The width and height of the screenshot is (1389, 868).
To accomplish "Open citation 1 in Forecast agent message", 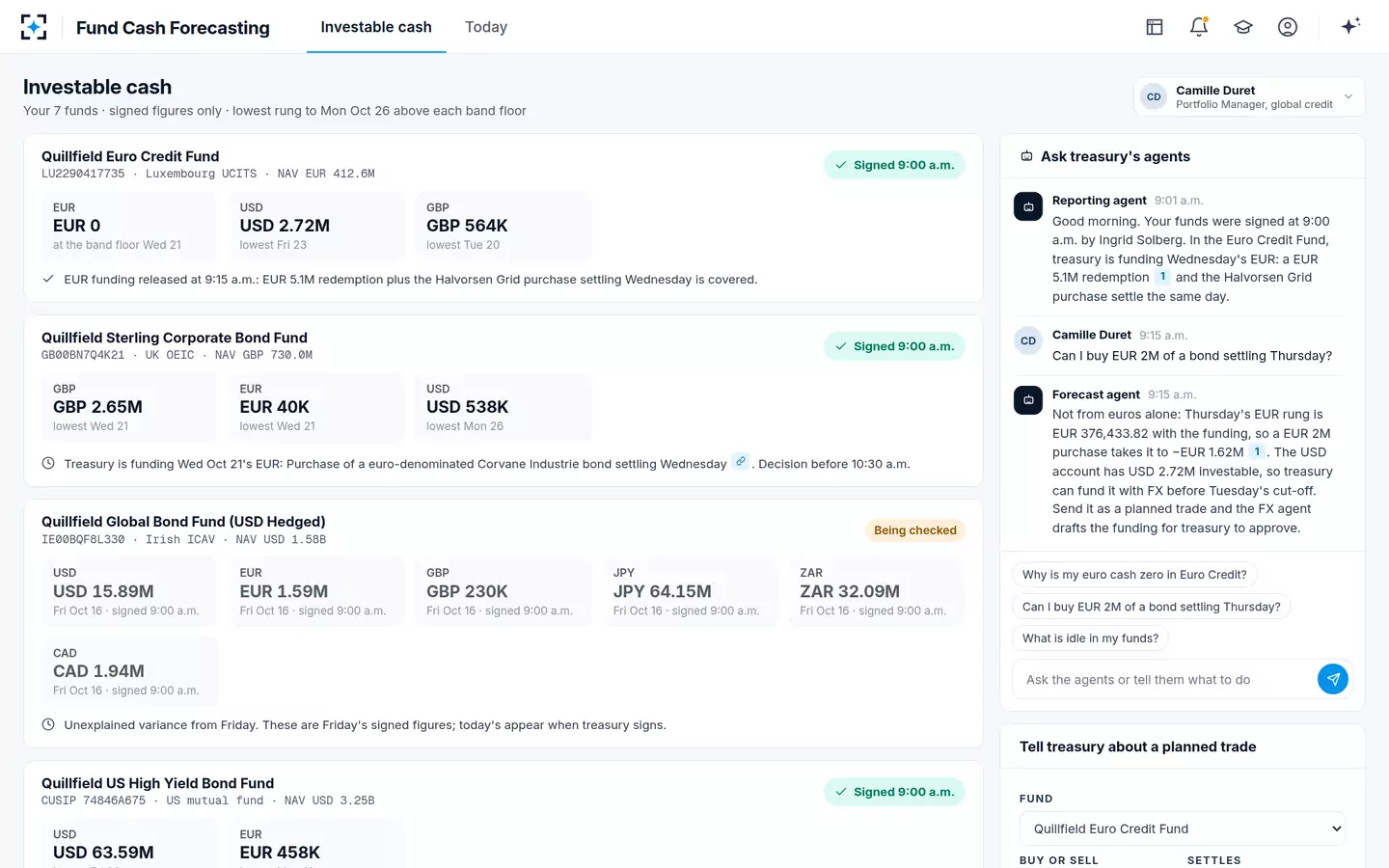I will pos(1257,451).
